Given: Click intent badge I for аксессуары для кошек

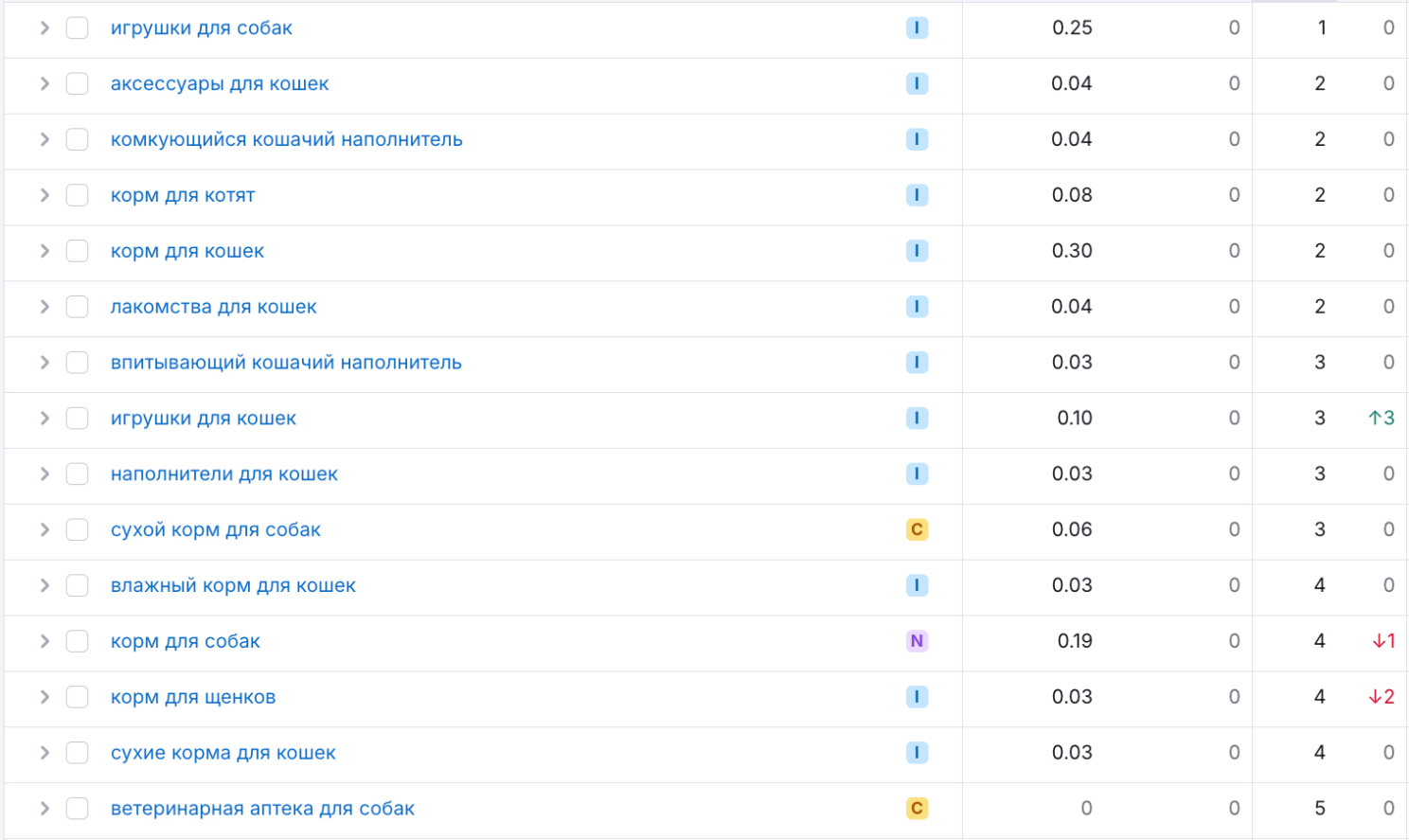Looking at the screenshot, I should tap(917, 84).
